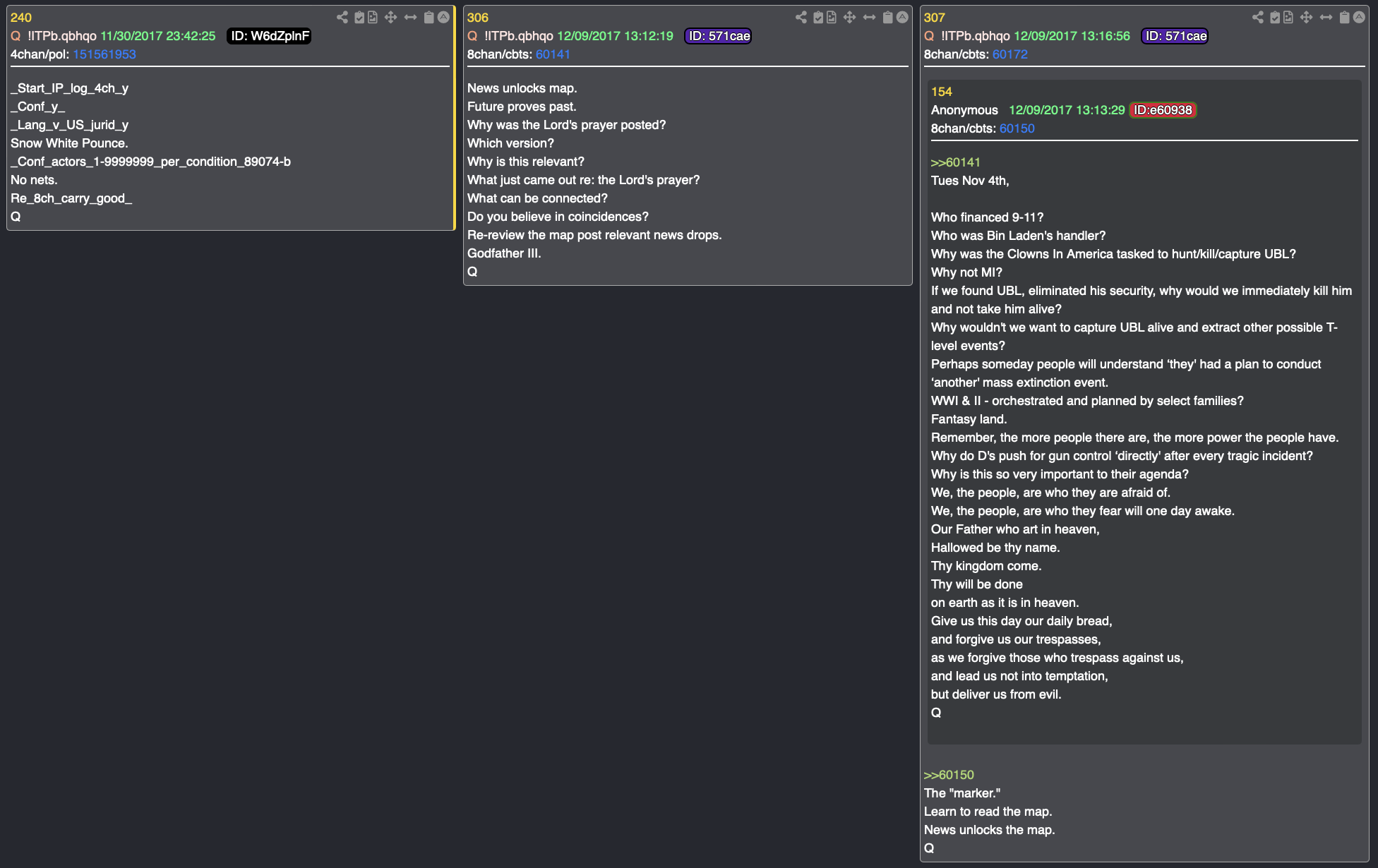Share post 306 via the share icon
The height and width of the screenshot is (868, 1378).
(801, 17)
